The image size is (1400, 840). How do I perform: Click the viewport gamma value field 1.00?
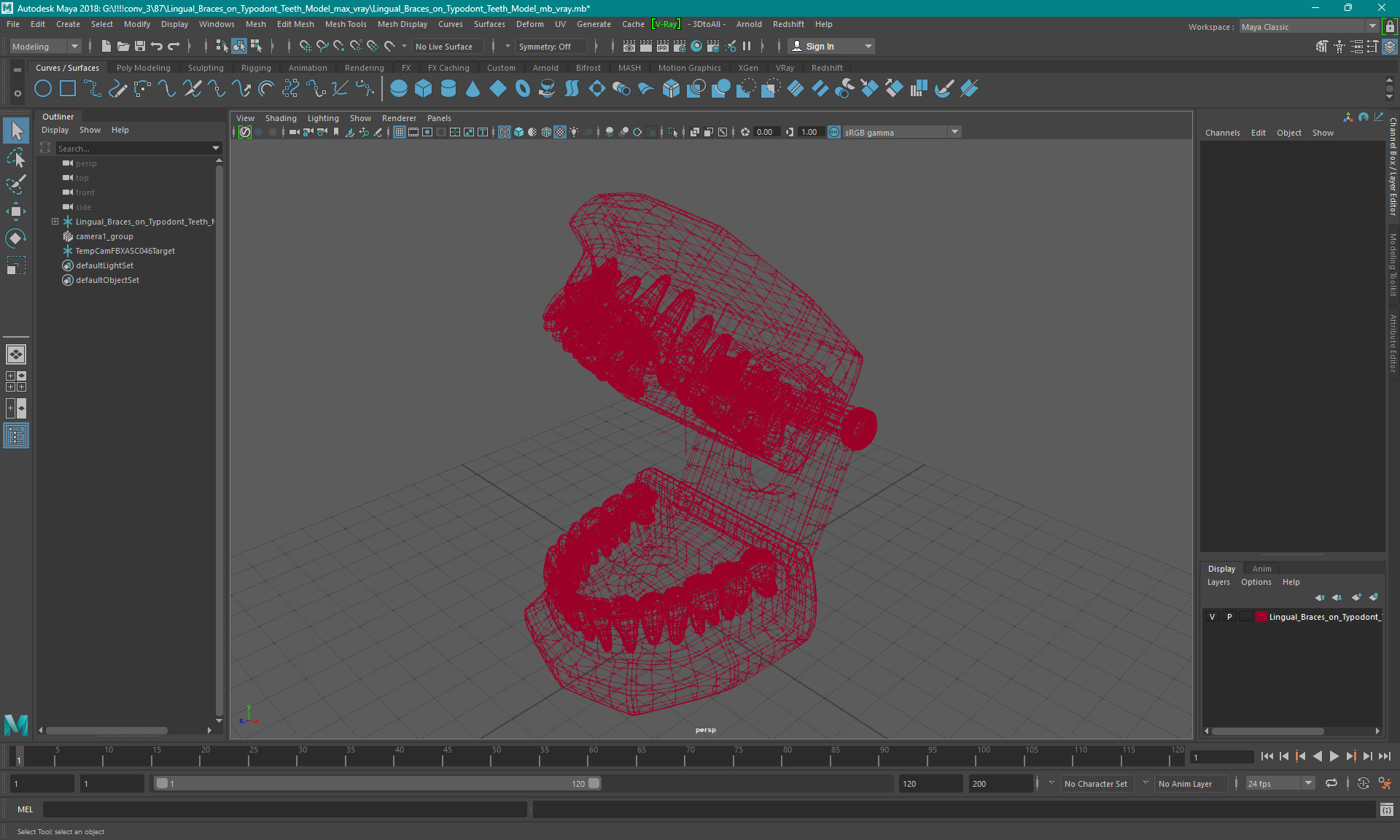click(810, 132)
